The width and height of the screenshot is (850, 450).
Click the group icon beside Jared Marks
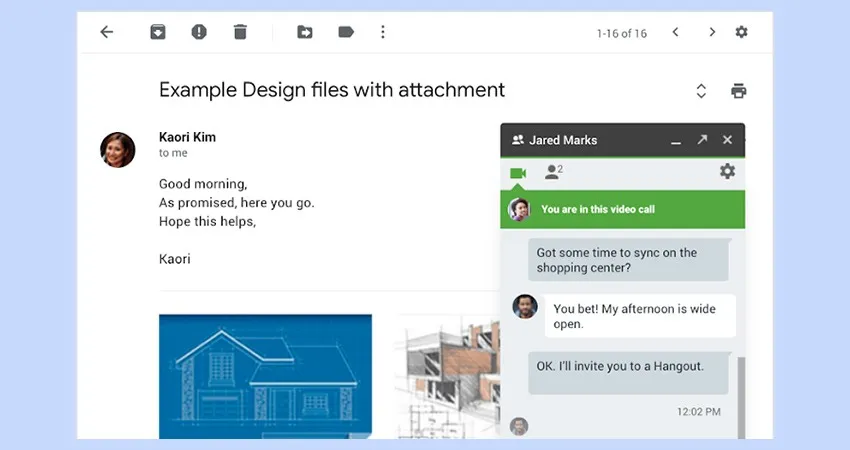(518, 140)
